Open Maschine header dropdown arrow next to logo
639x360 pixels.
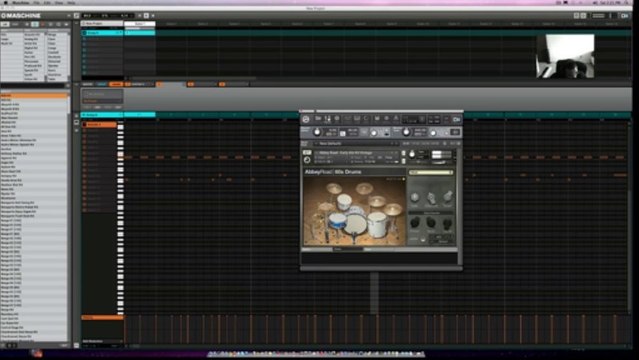pyautogui.click(x=68, y=15)
